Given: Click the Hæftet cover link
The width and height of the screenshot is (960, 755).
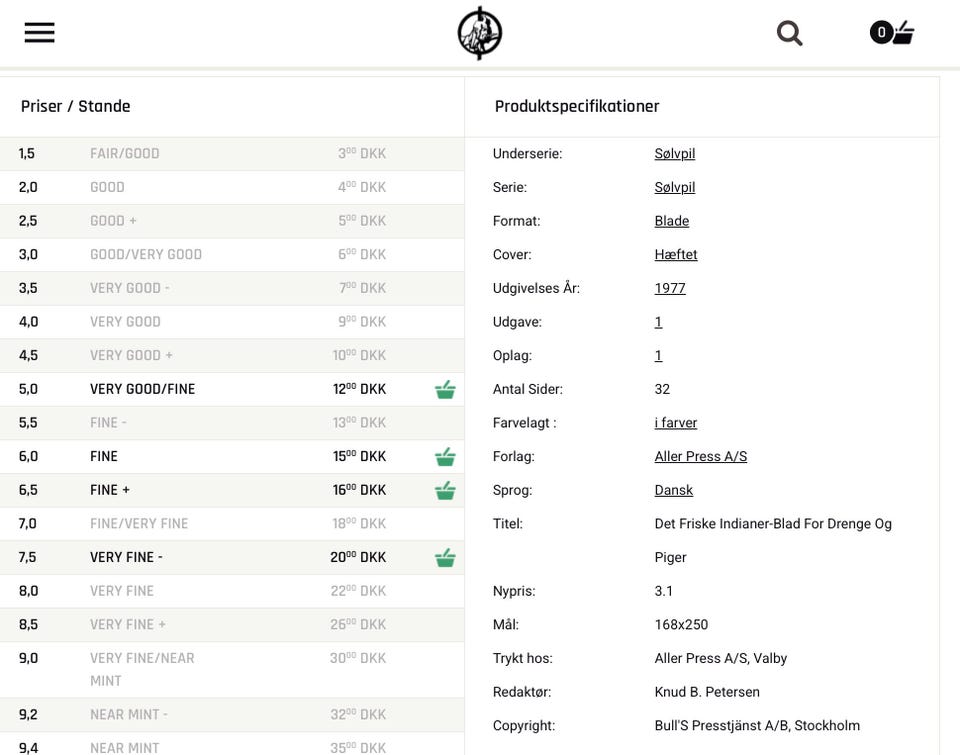Looking at the screenshot, I should [x=676, y=255].
